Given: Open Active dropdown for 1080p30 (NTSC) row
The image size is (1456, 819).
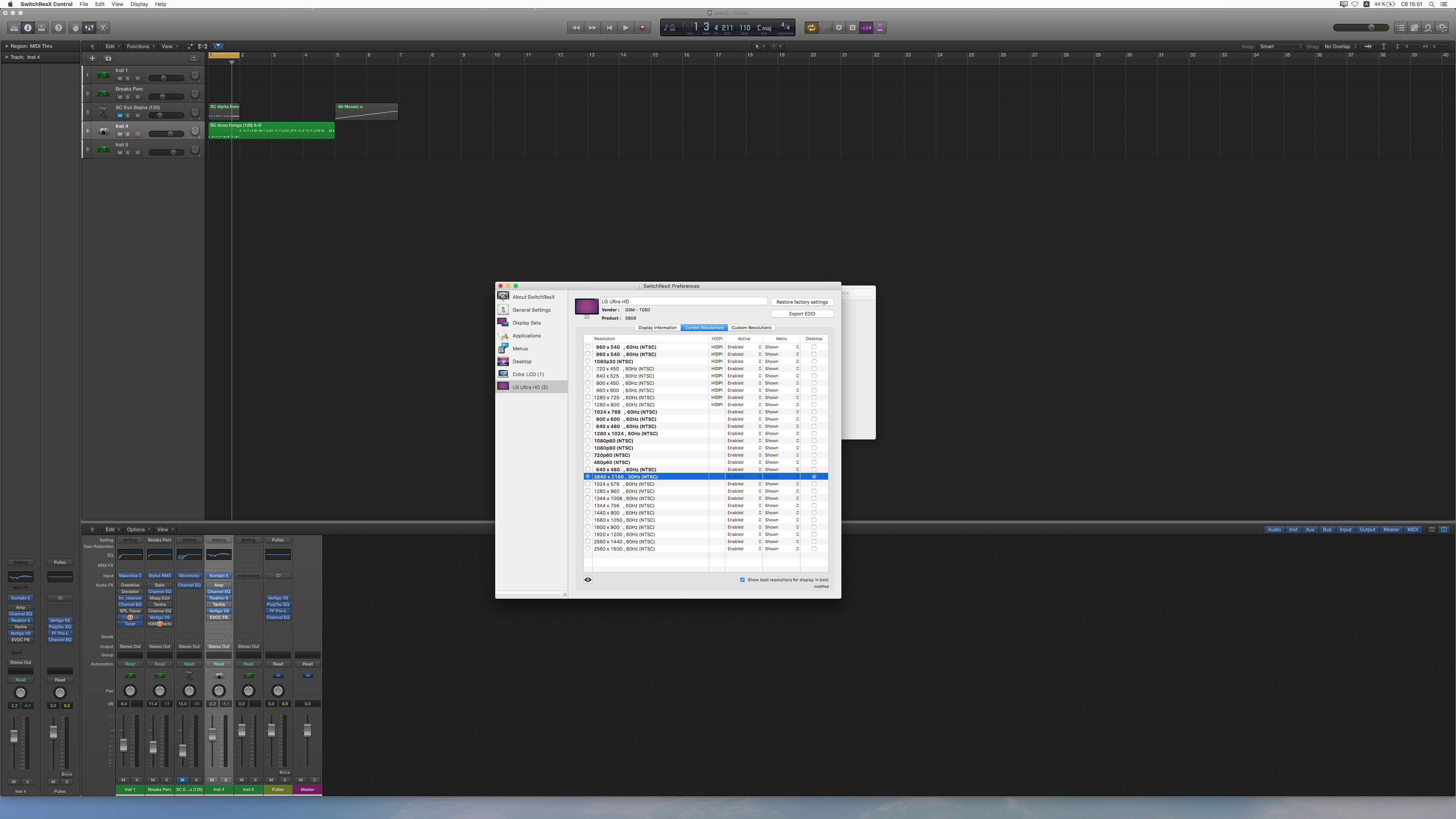Looking at the screenshot, I should coord(744,362).
